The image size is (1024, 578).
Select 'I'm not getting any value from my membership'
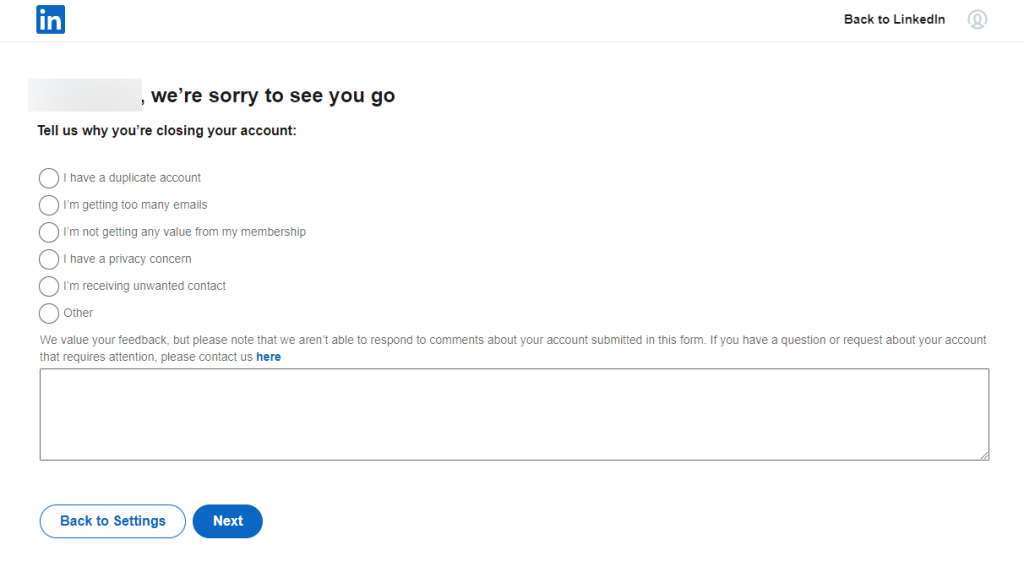(x=48, y=232)
